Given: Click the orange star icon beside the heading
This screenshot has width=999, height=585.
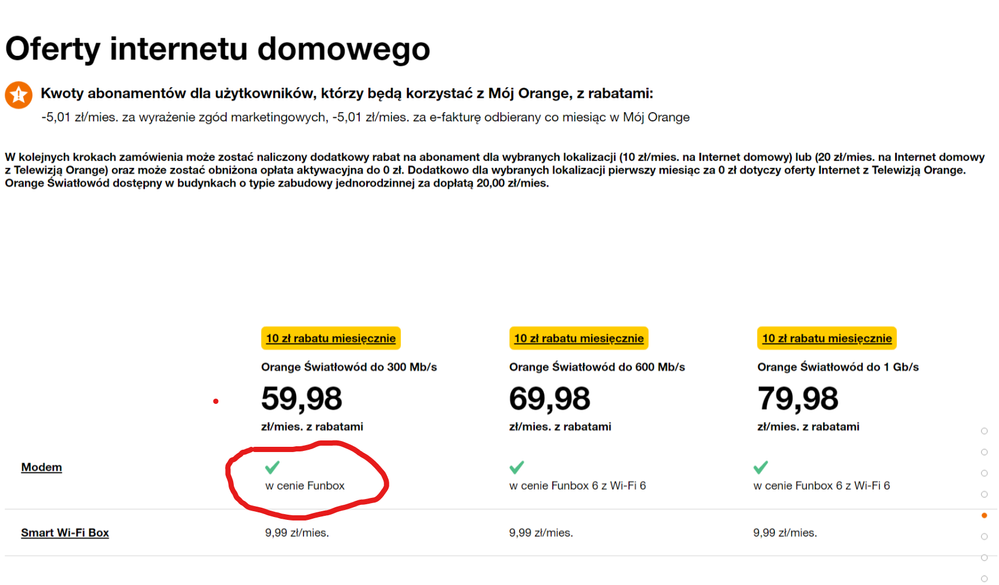Looking at the screenshot, I should click(18, 95).
